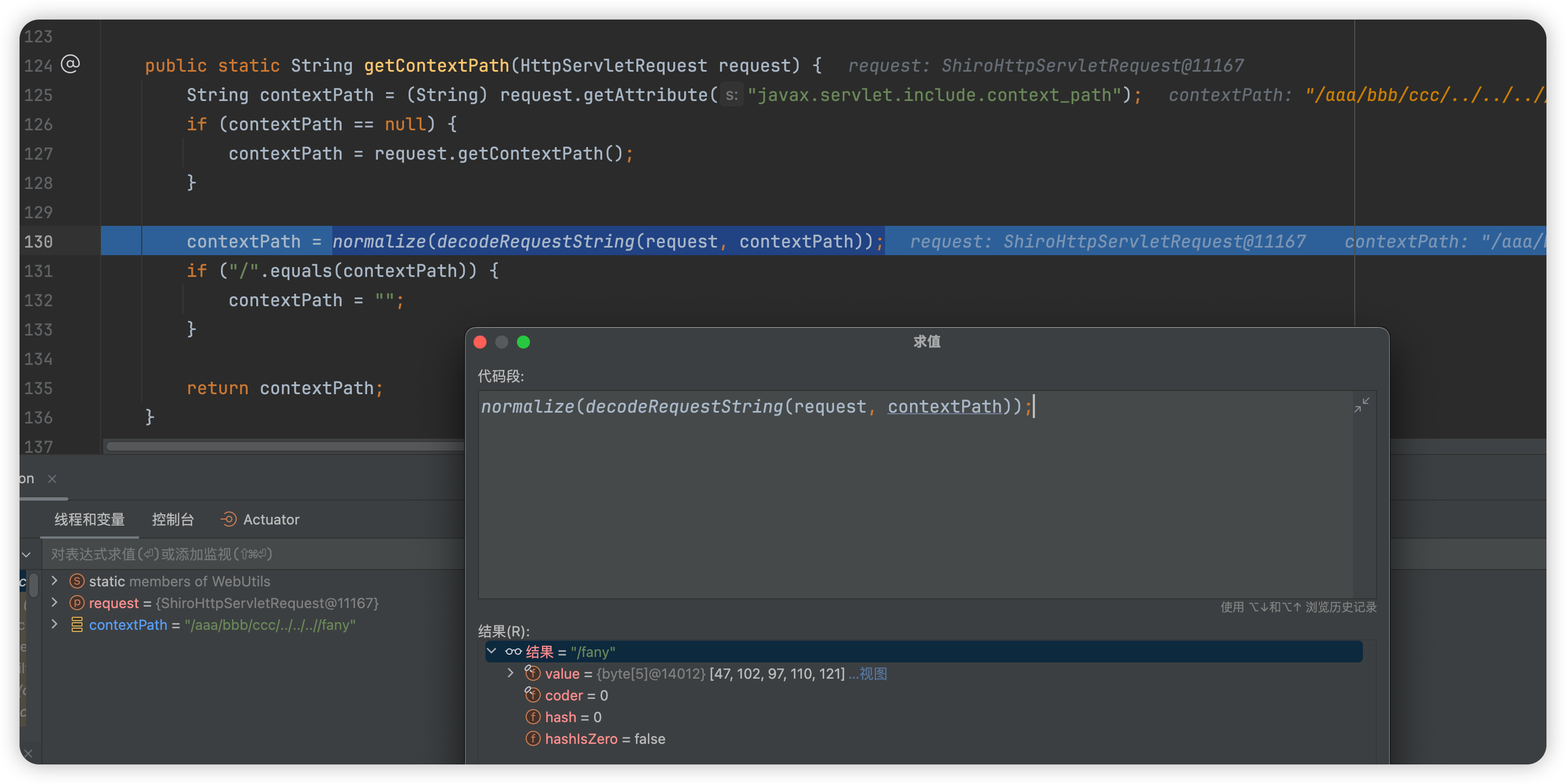
Task: Collapse the 结果 result node
Action: point(491,652)
